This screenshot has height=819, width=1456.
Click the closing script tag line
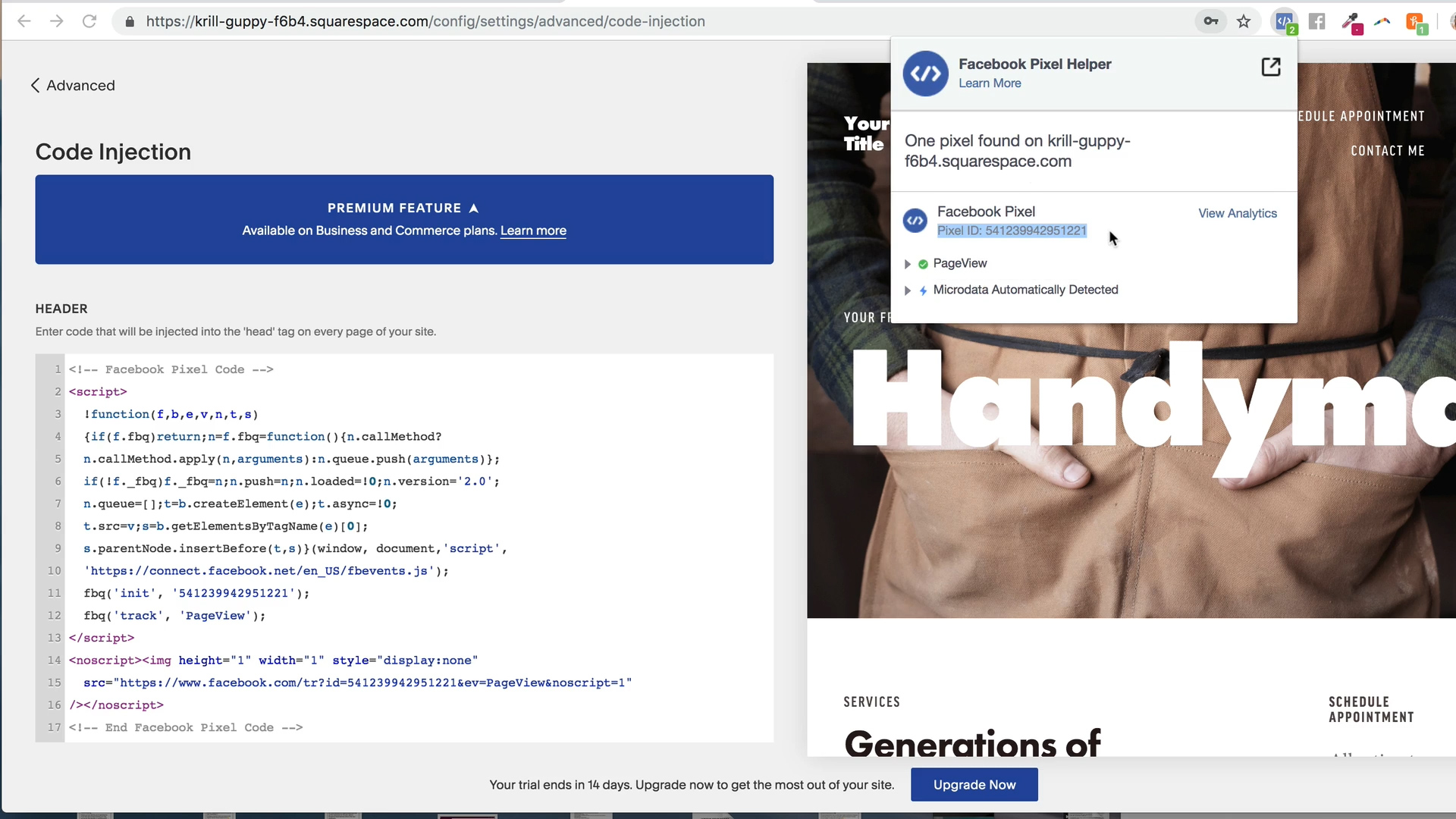pos(102,639)
